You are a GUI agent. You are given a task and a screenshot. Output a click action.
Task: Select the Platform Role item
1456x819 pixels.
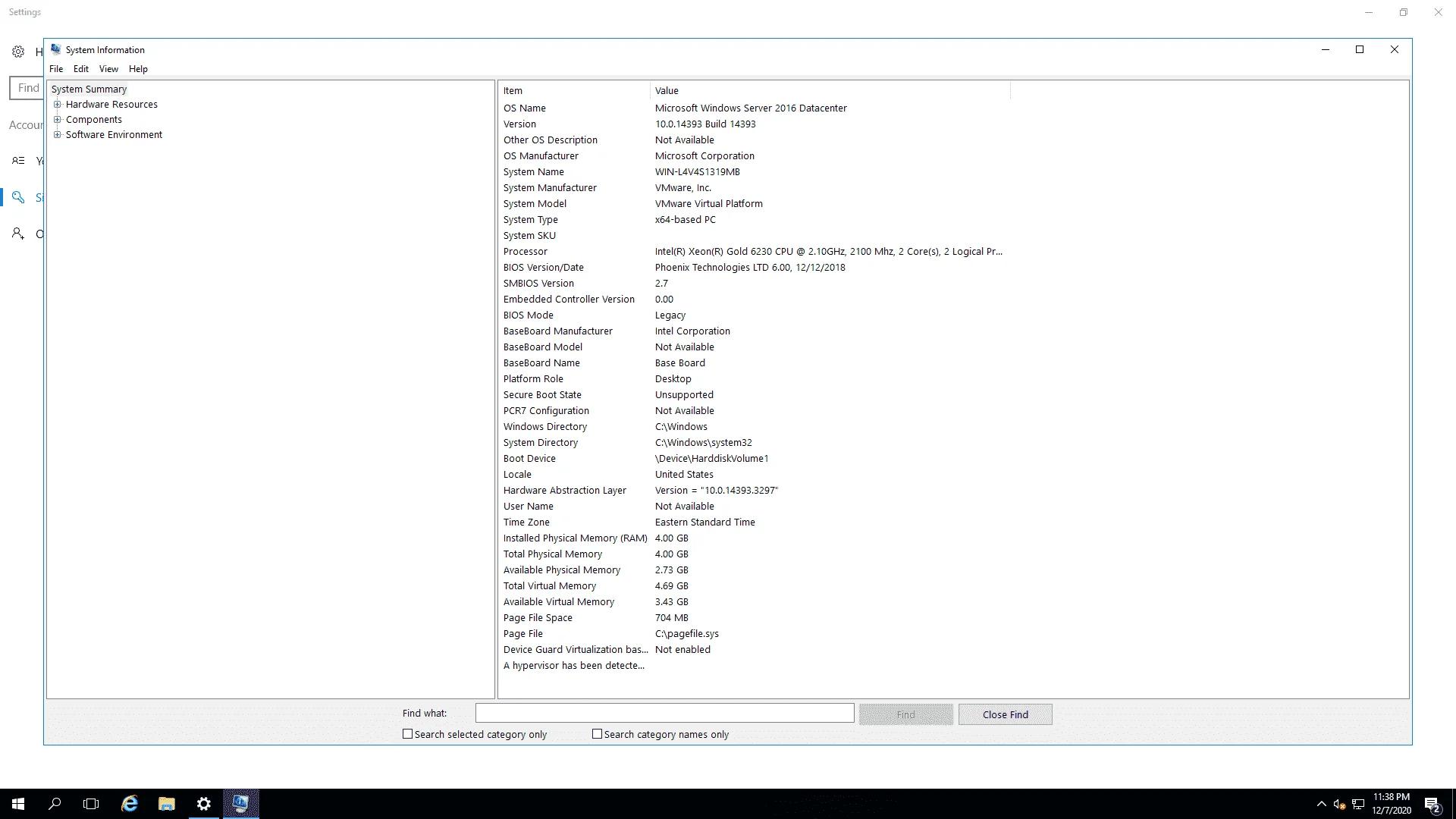(533, 379)
